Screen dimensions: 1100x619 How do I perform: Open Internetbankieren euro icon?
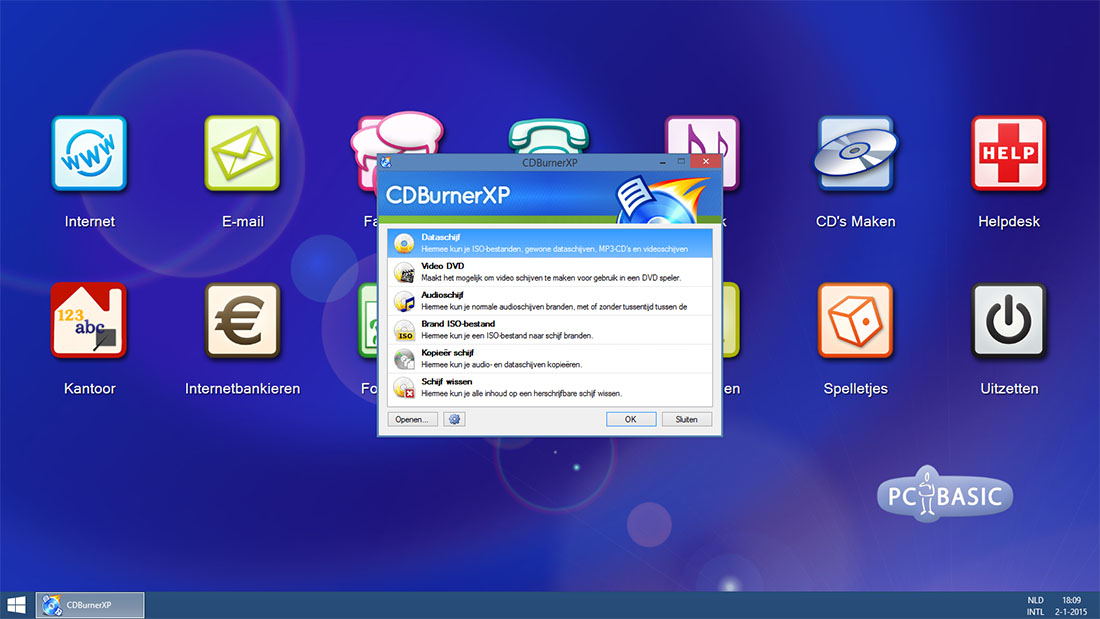click(x=242, y=320)
